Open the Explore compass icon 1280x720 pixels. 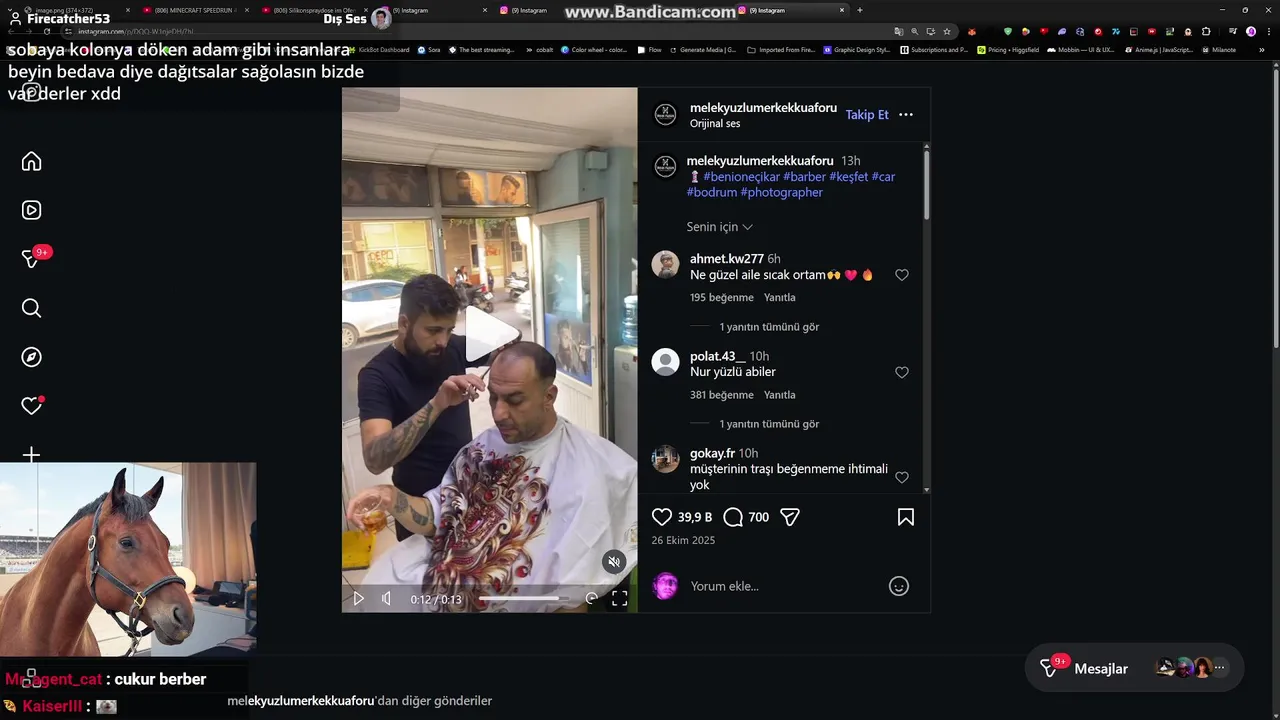click(x=31, y=357)
